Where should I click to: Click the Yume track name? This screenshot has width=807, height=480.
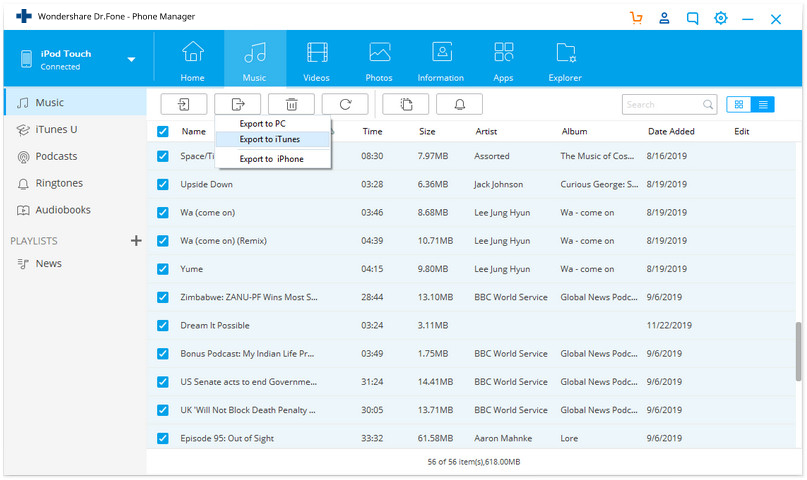(x=191, y=269)
